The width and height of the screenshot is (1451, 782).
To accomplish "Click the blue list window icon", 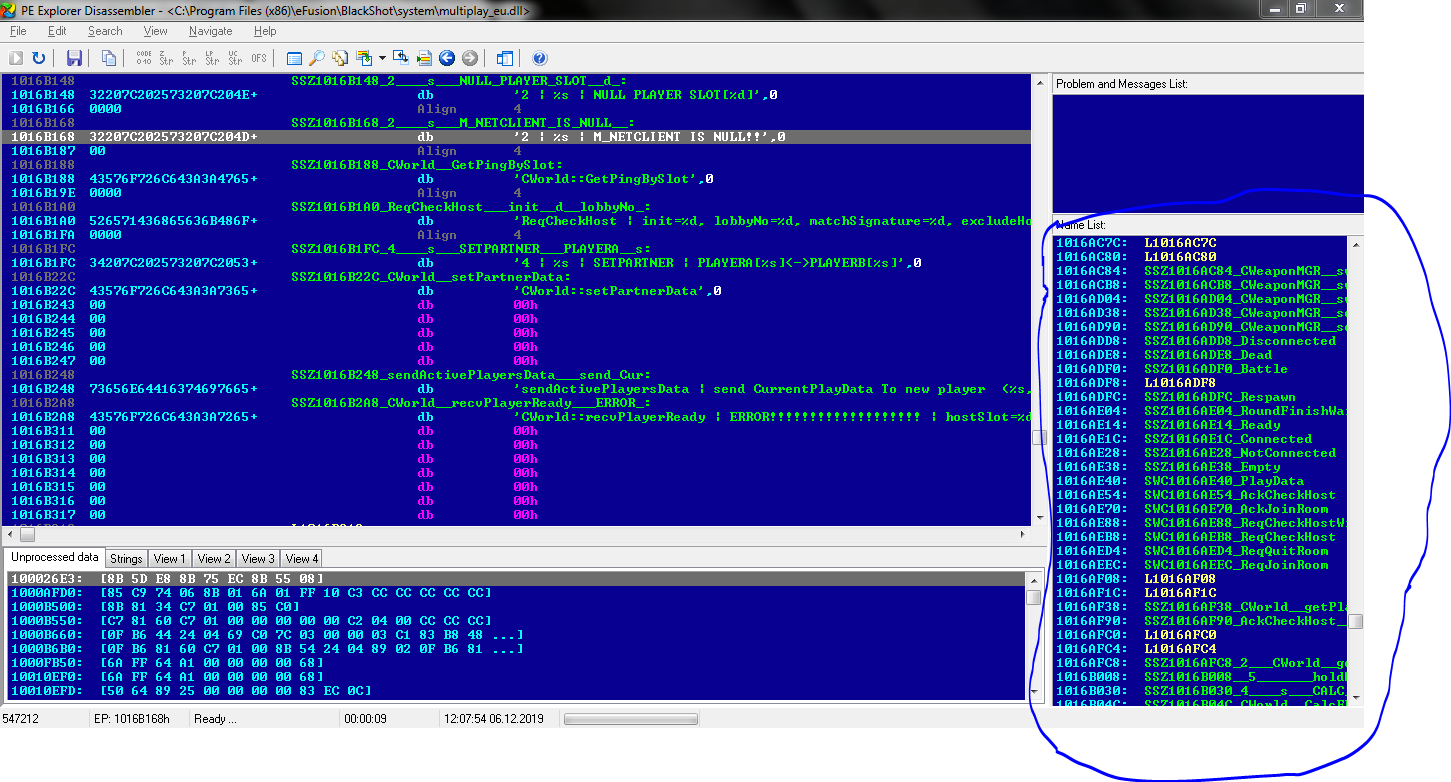I will click(x=294, y=59).
